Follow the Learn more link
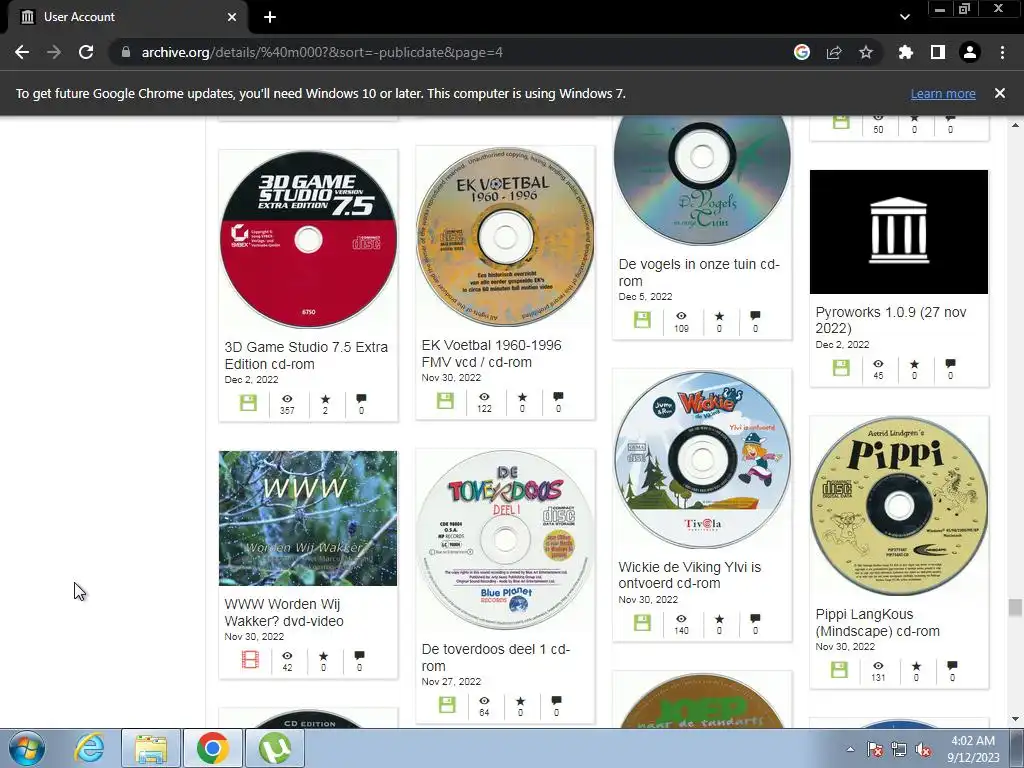The image size is (1024, 768). pos(943,93)
